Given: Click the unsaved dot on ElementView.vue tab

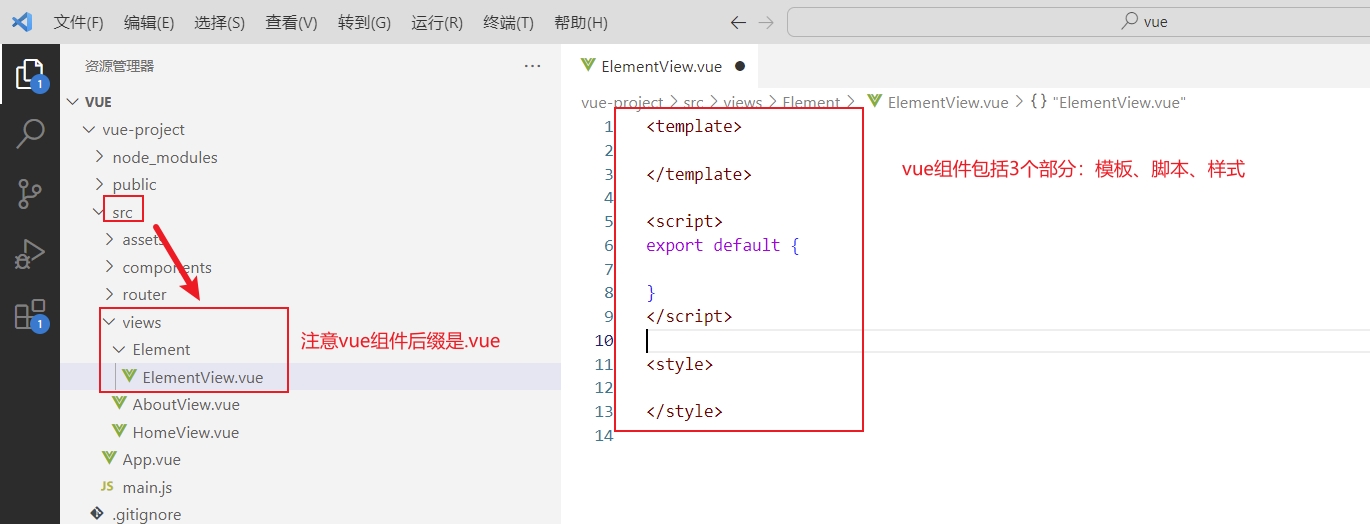Looking at the screenshot, I should pos(740,66).
